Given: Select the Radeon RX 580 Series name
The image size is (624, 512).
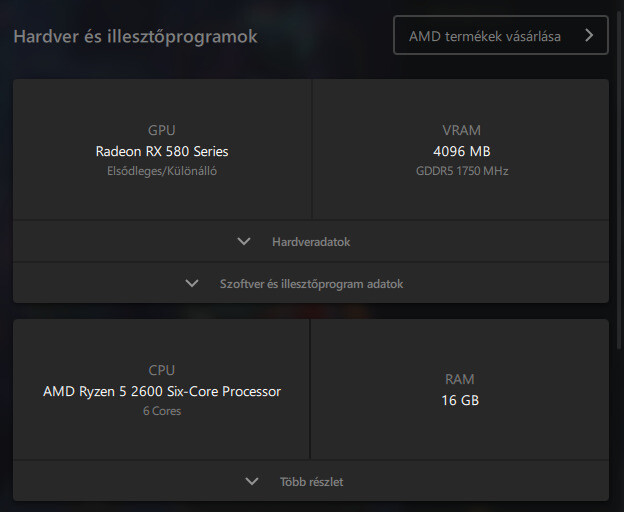Looking at the screenshot, I should (162, 152).
